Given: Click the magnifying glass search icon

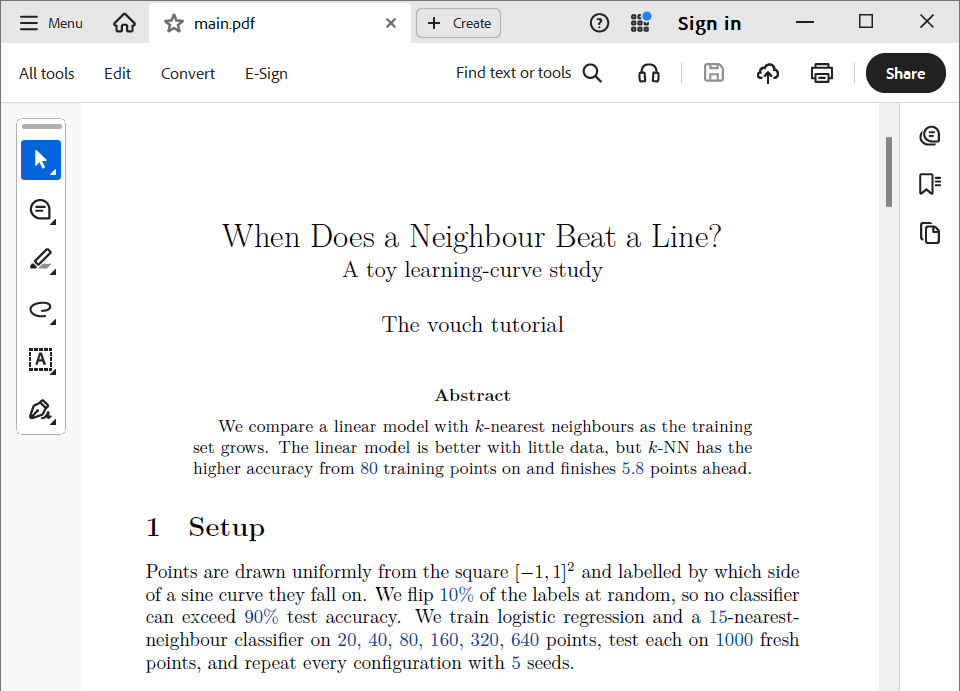Looking at the screenshot, I should [592, 73].
